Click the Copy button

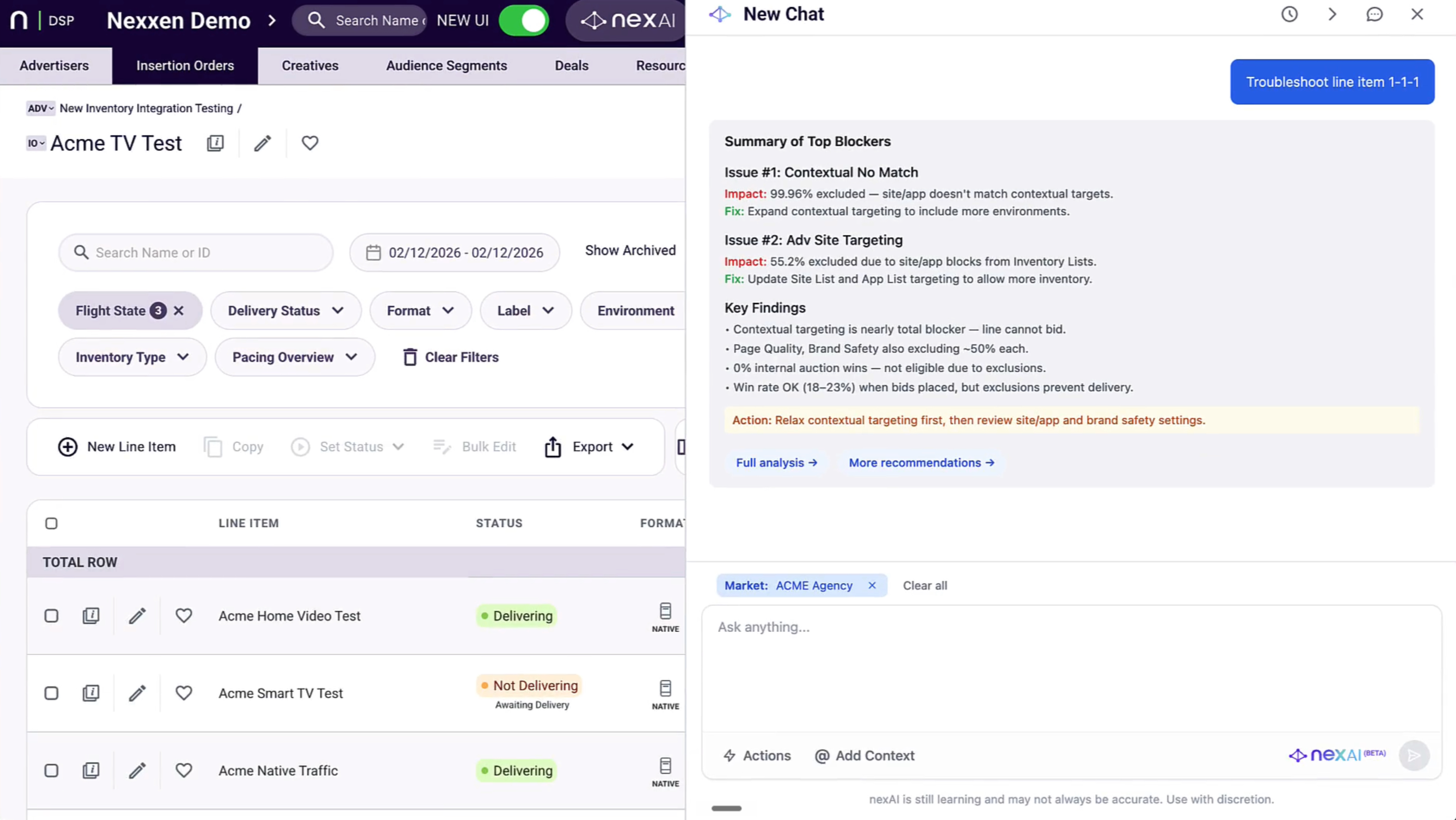(x=233, y=447)
